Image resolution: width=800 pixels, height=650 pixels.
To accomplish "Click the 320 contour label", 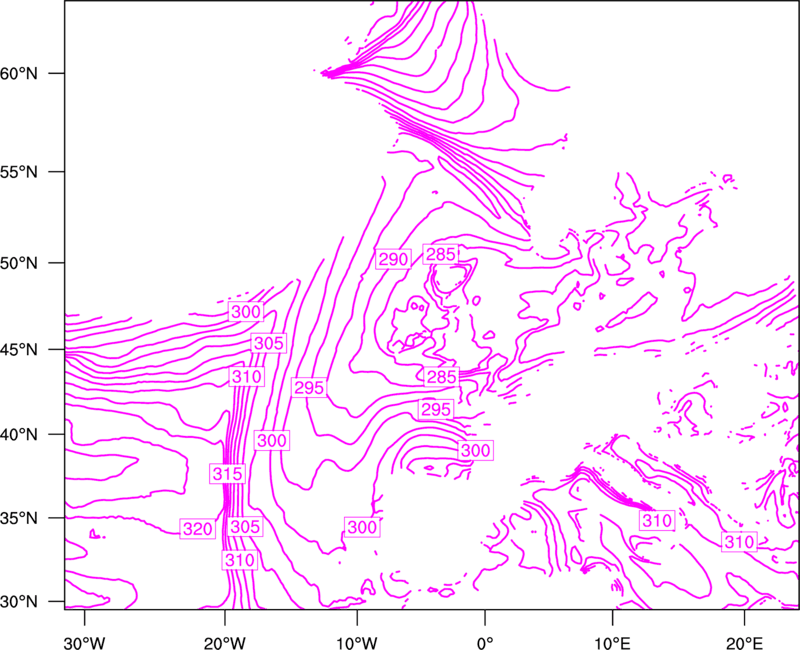I will 197,529.
